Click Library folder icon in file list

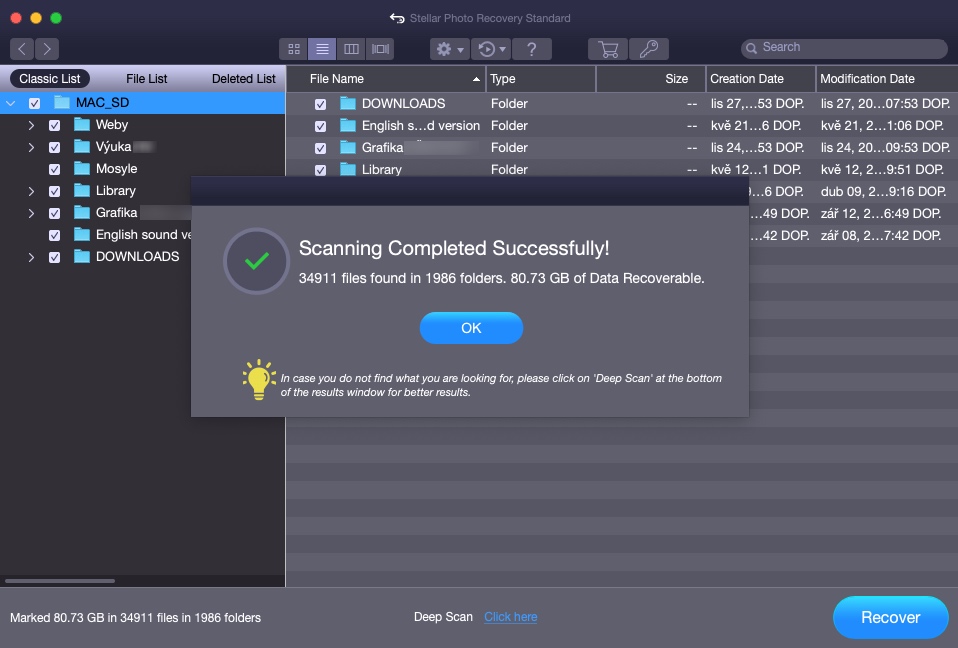coord(348,169)
